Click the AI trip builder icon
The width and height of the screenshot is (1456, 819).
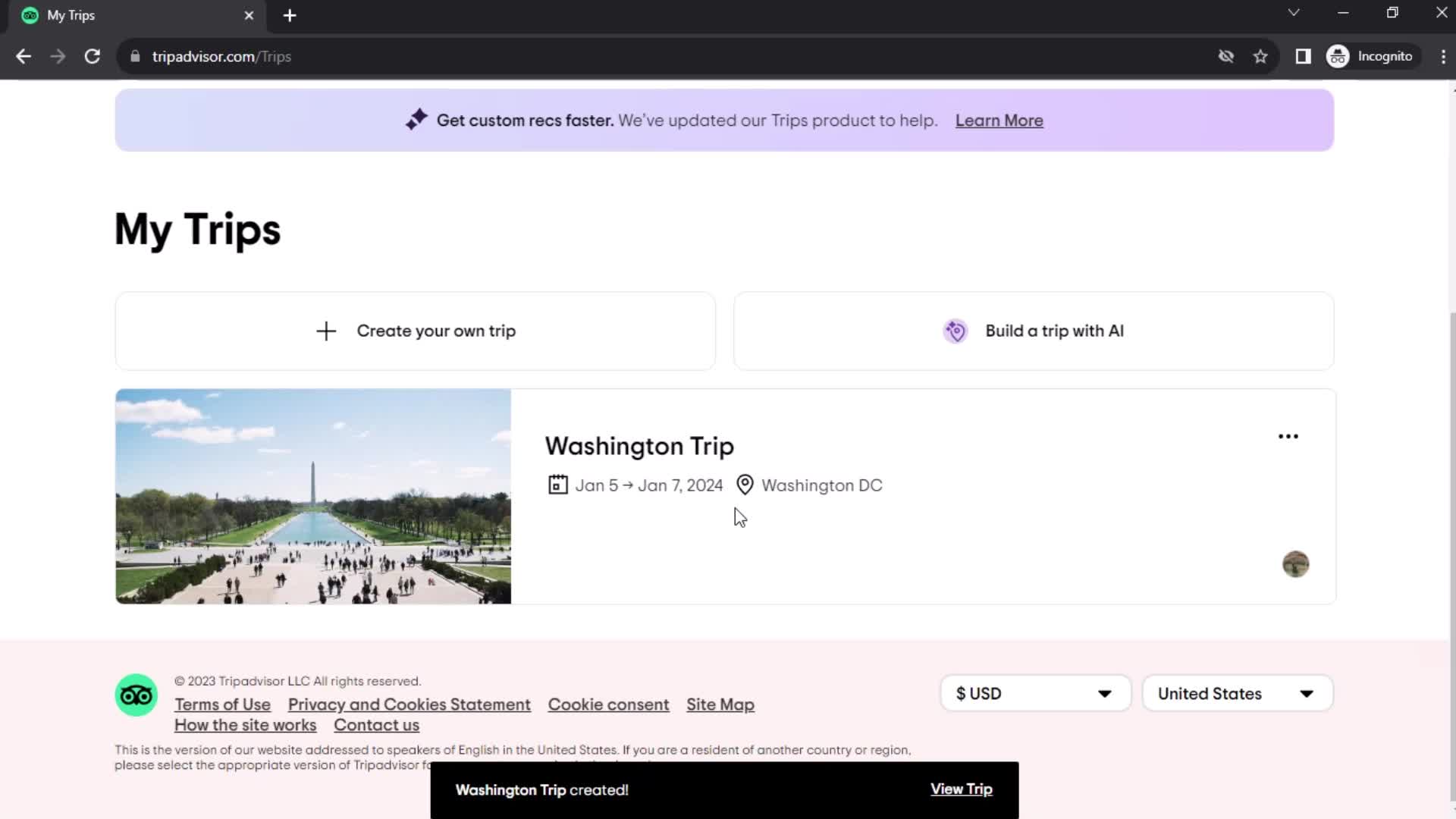click(x=956, y=330)
